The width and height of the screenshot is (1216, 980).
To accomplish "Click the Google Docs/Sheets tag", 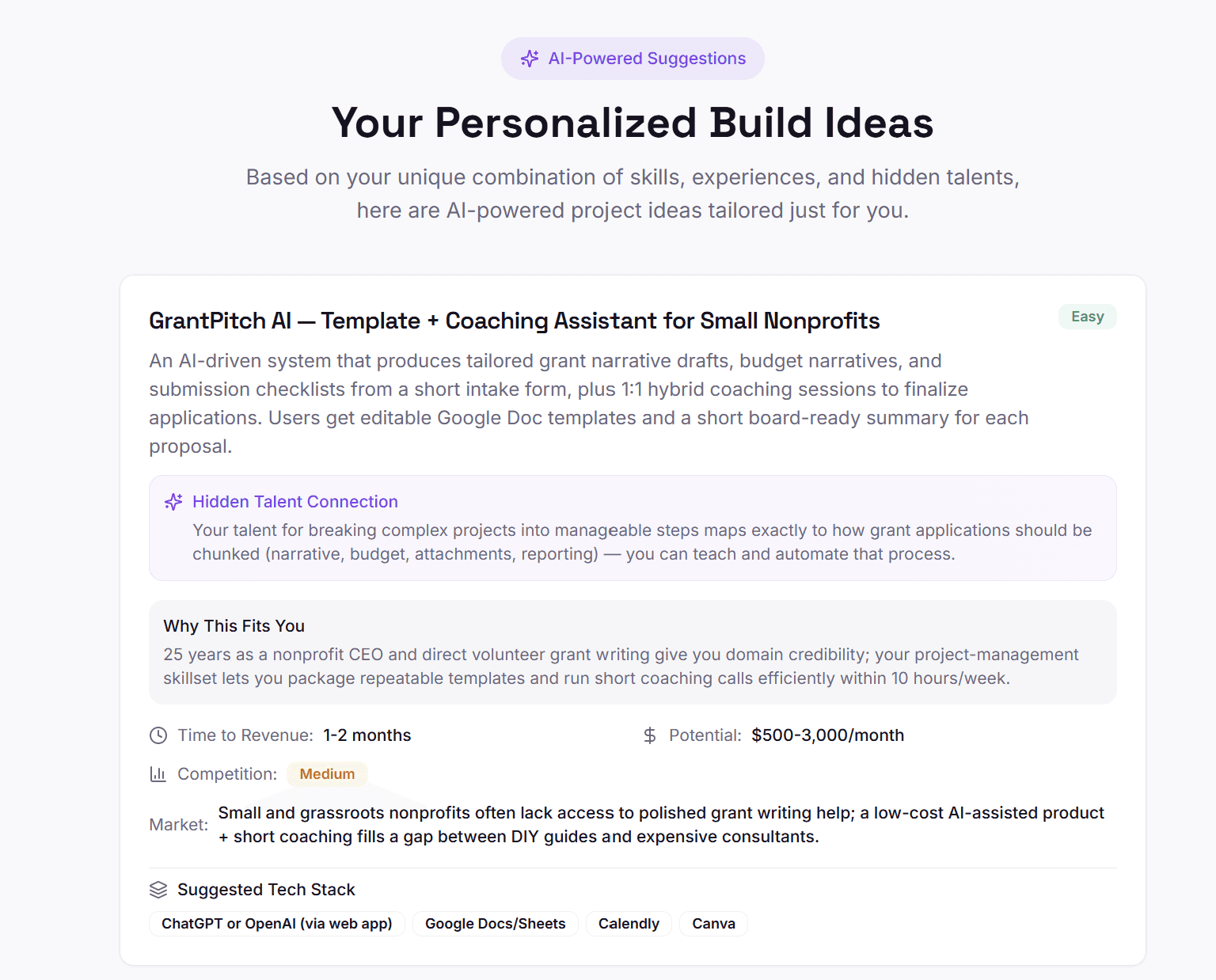I will [x=495, y=924].
